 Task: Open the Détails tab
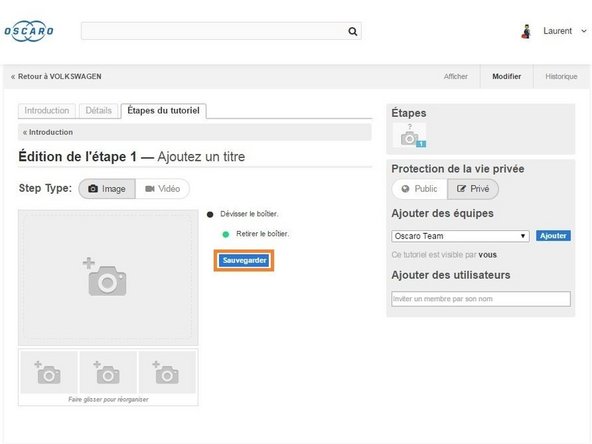tap(99, 111)
